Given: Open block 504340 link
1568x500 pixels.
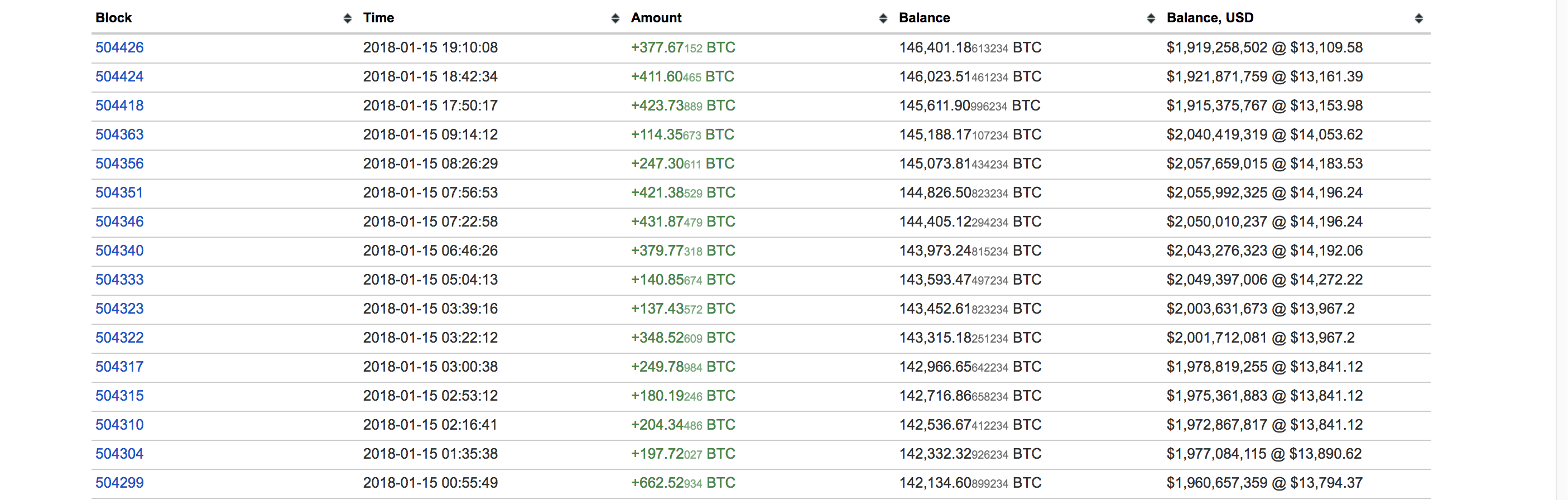Looking at the screenshot, I should pos(119,251).
